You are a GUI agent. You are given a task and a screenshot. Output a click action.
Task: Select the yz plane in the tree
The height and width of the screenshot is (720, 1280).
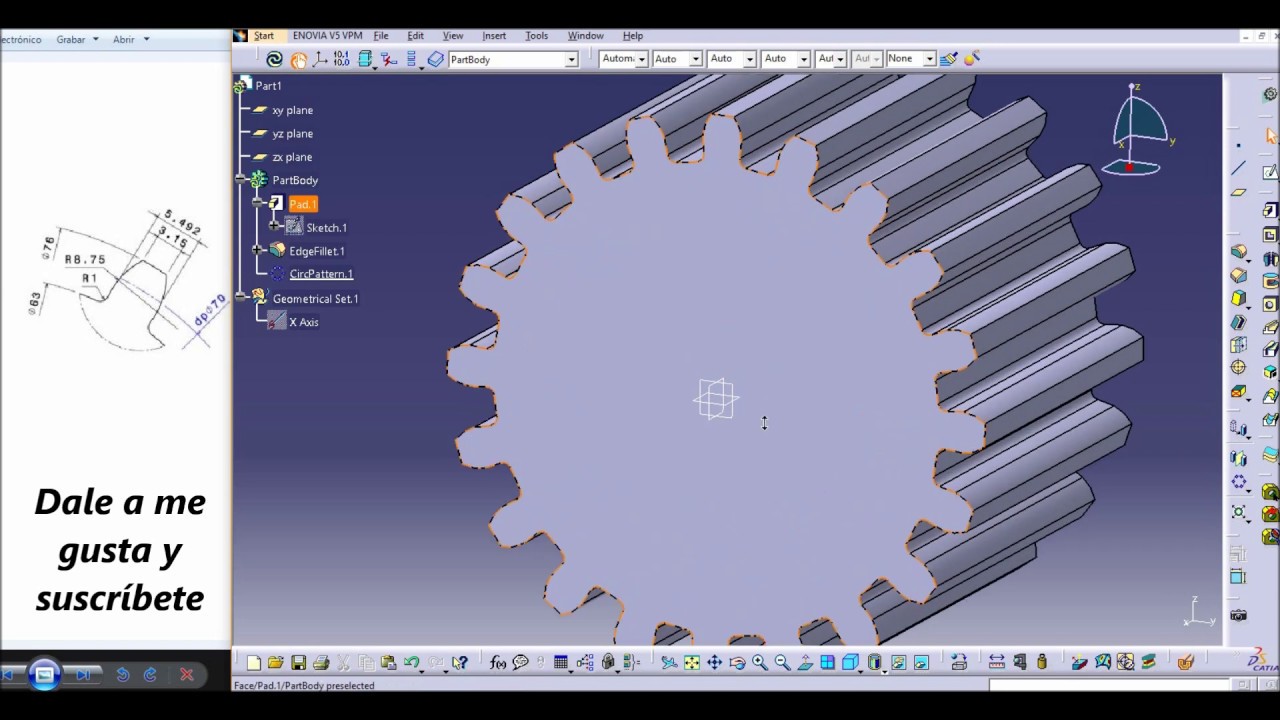click(x=292, y=133)
